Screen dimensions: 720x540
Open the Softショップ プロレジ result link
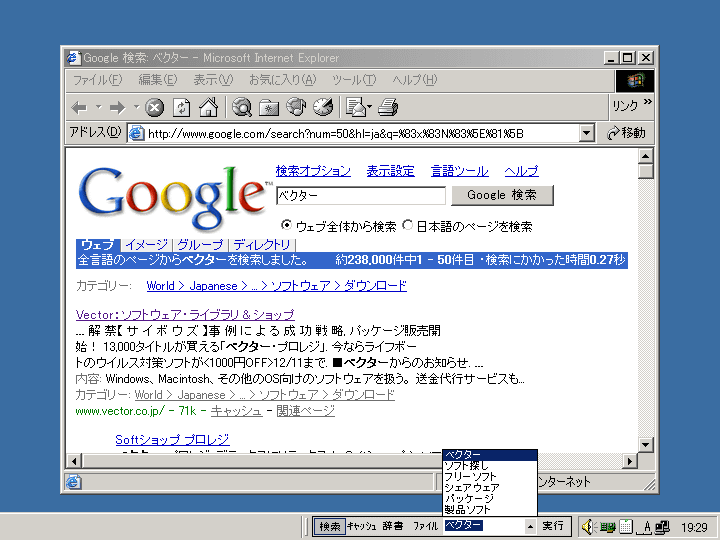coord(172,440)
